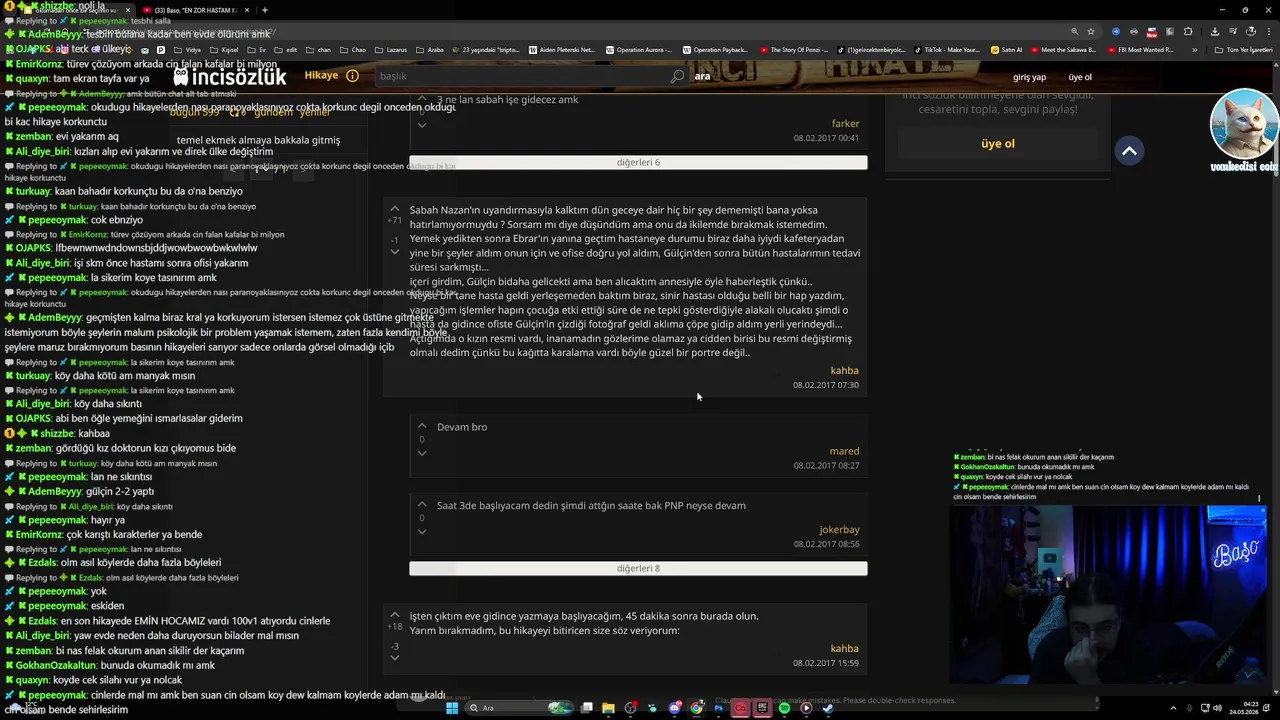Screen dimensions: 1280x720
Task: Click timestamp '08.02.2017 08:27'
Action: click(x=826, y=465)
